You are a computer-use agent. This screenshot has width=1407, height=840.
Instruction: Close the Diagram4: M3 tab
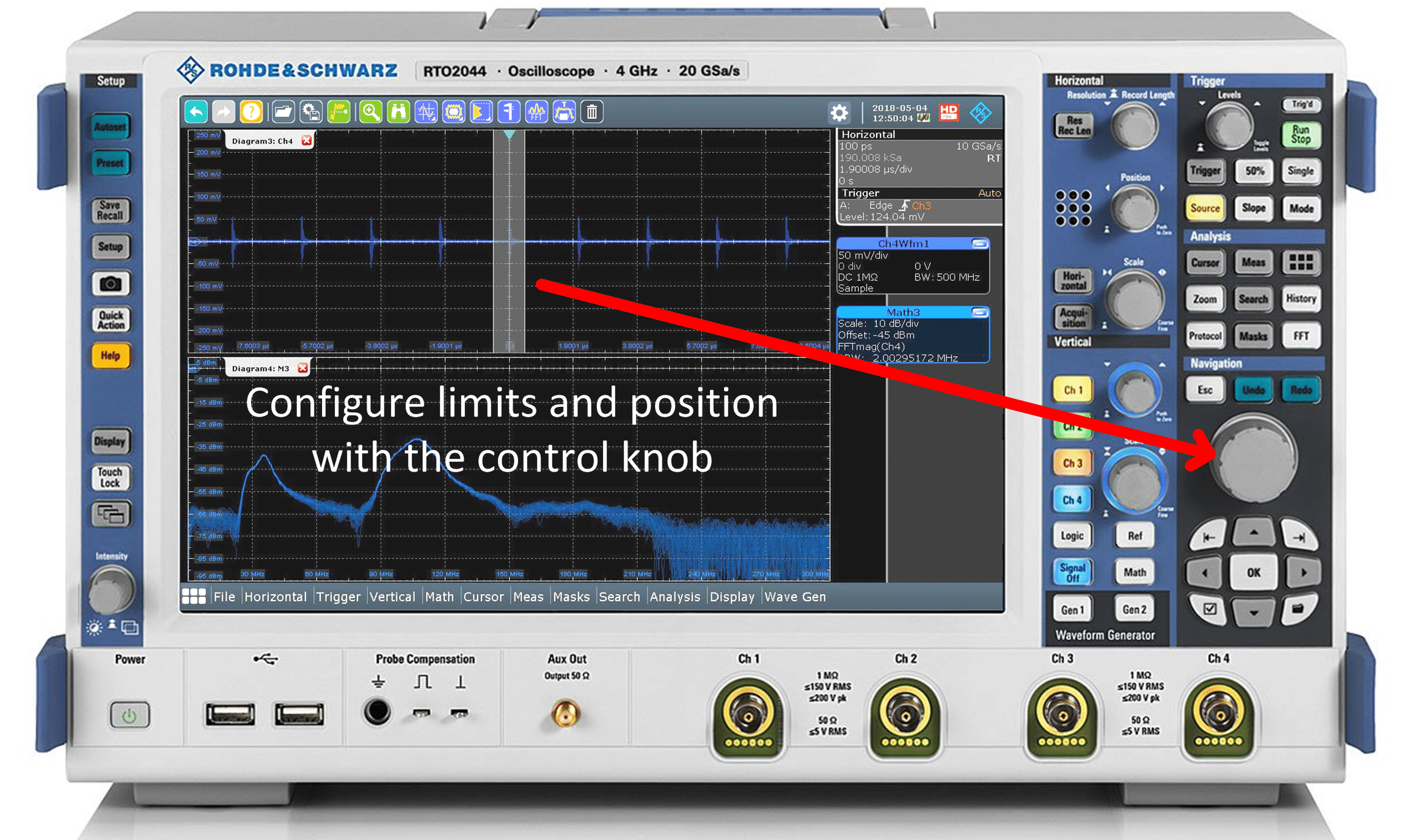[302, 368]
